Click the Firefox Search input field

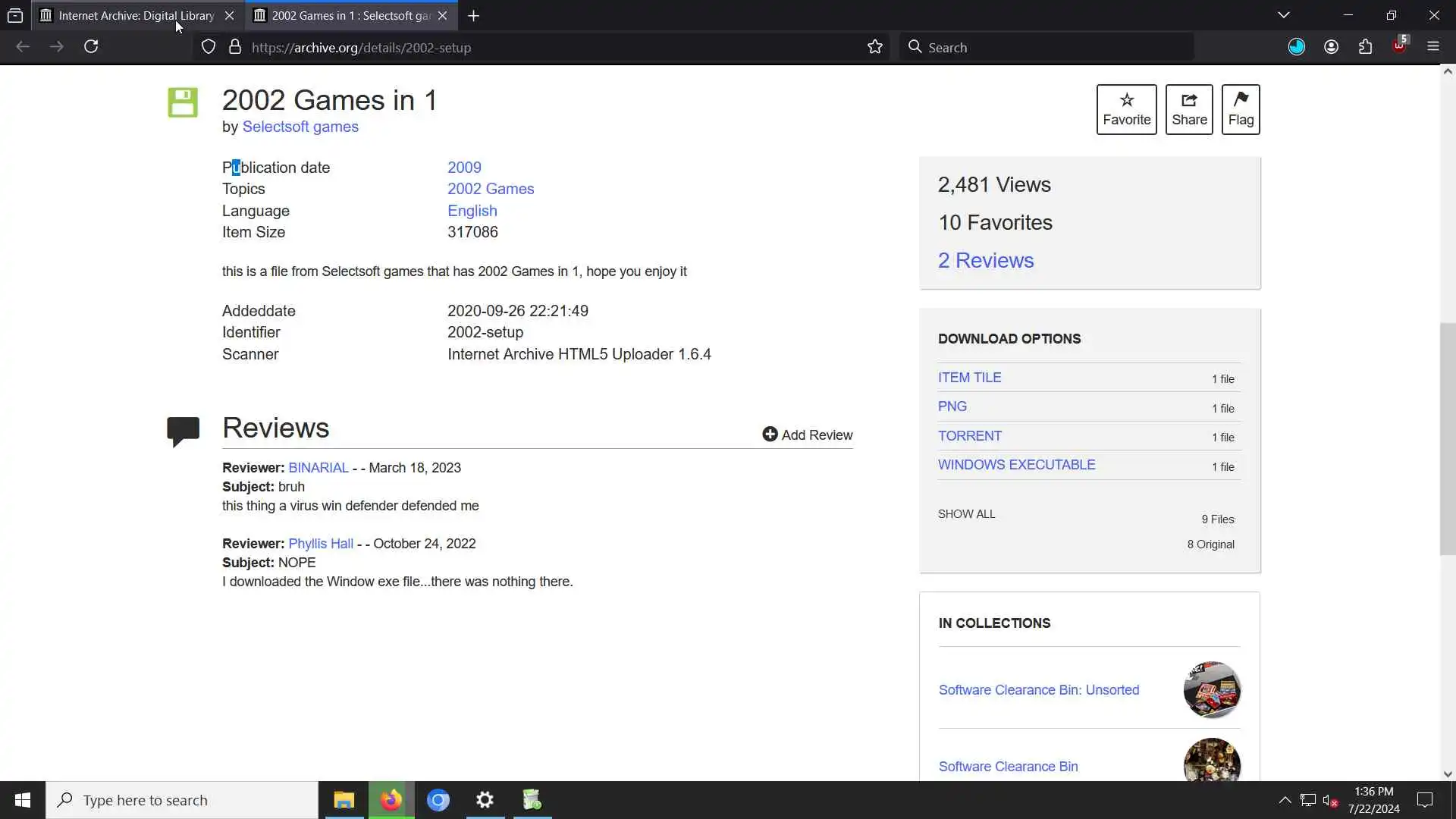pos(1054,47)
